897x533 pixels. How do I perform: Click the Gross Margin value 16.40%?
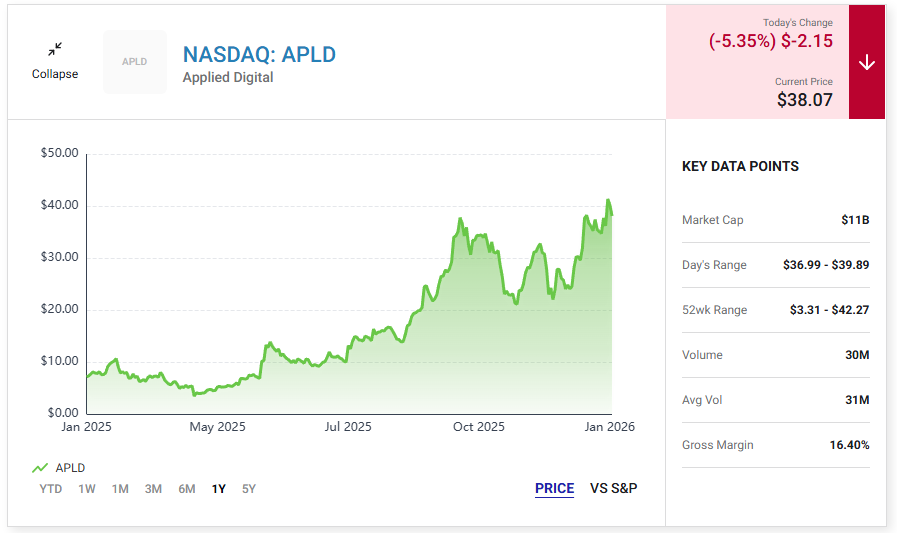click(850, 445)
